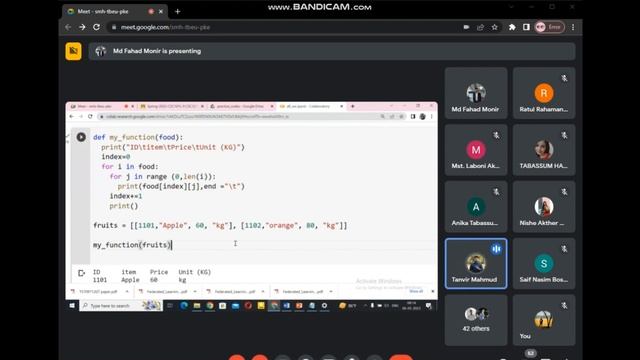
Task: Click the code line starting with fruits =
Action: coord(220,225)
